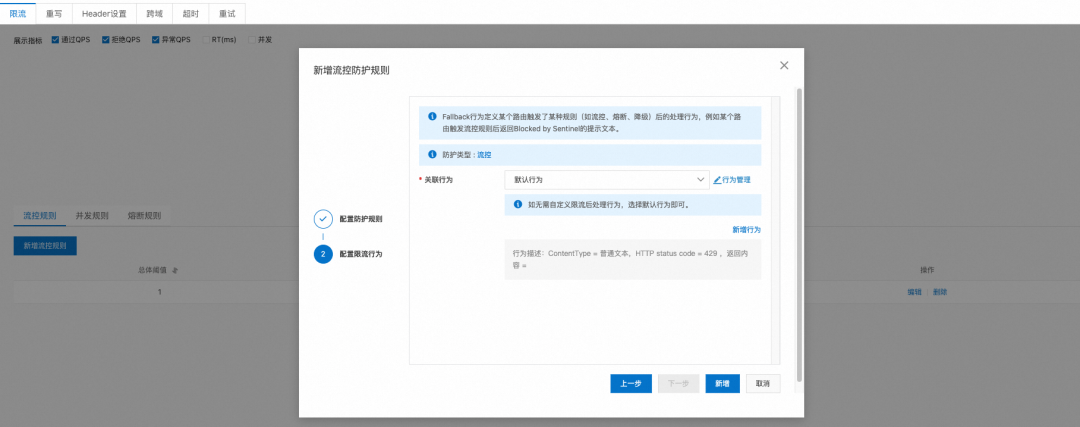Click the 总体阈值 value 1 cell
Image resolution: width=1080 pixels, height=427 pixels.
pyautogui.click(x=159, y=292)
